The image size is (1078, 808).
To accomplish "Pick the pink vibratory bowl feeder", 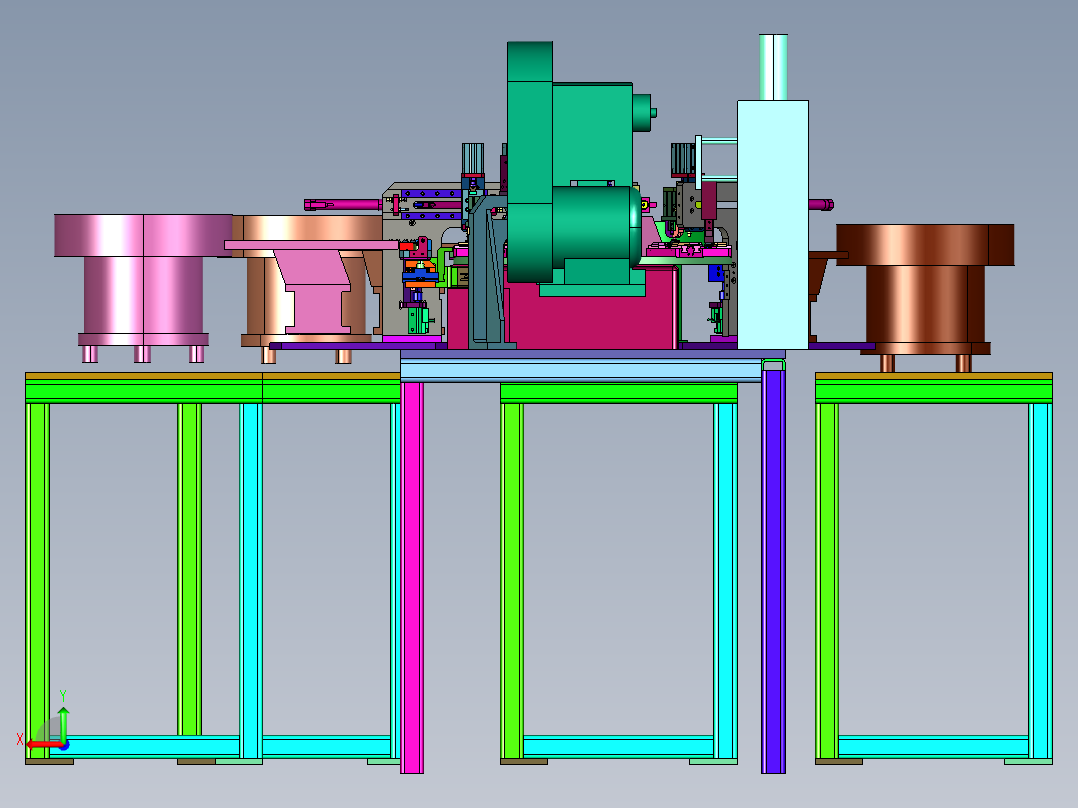I will point(143,287).
